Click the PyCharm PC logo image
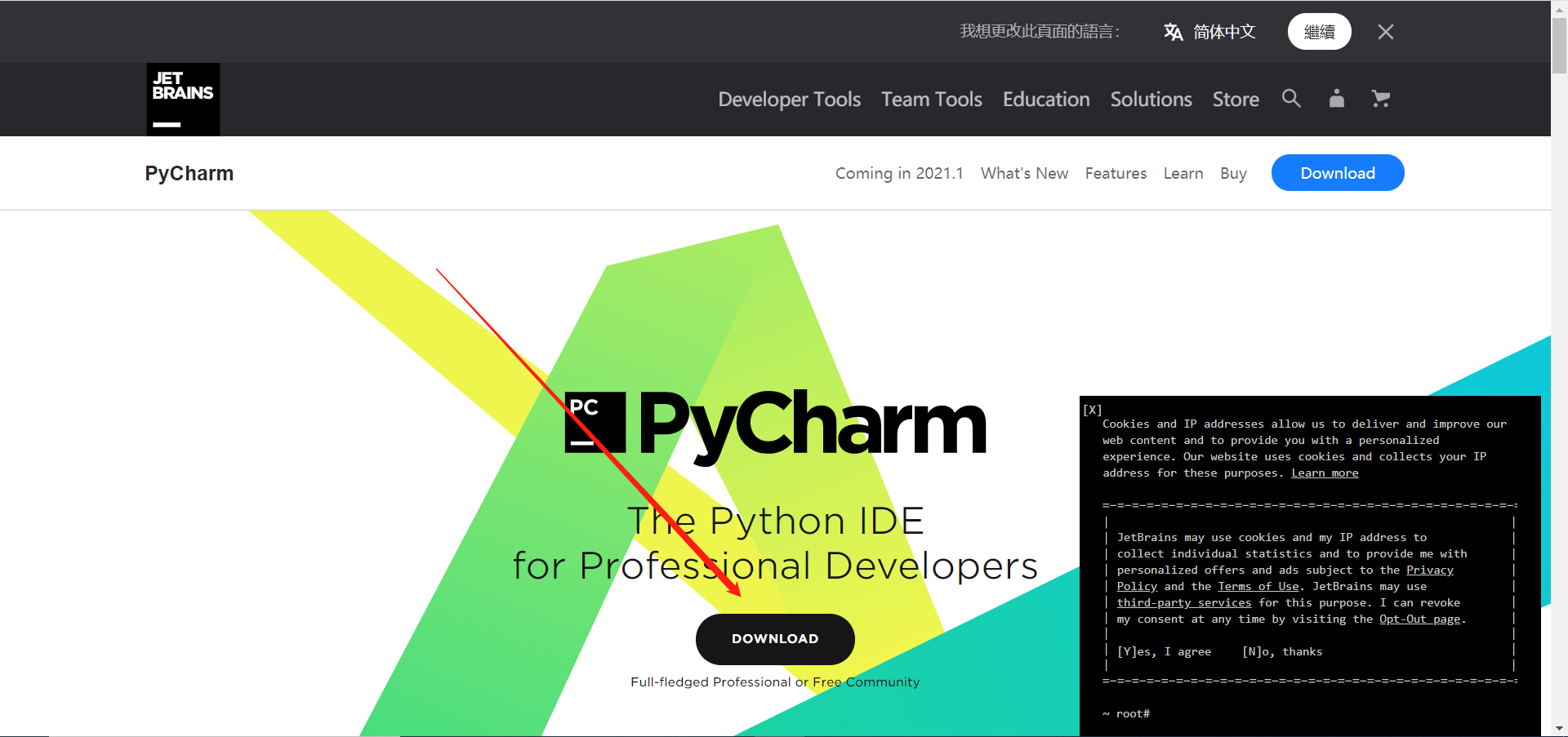This screenshot has width=1568, height=737. (595, 423)
